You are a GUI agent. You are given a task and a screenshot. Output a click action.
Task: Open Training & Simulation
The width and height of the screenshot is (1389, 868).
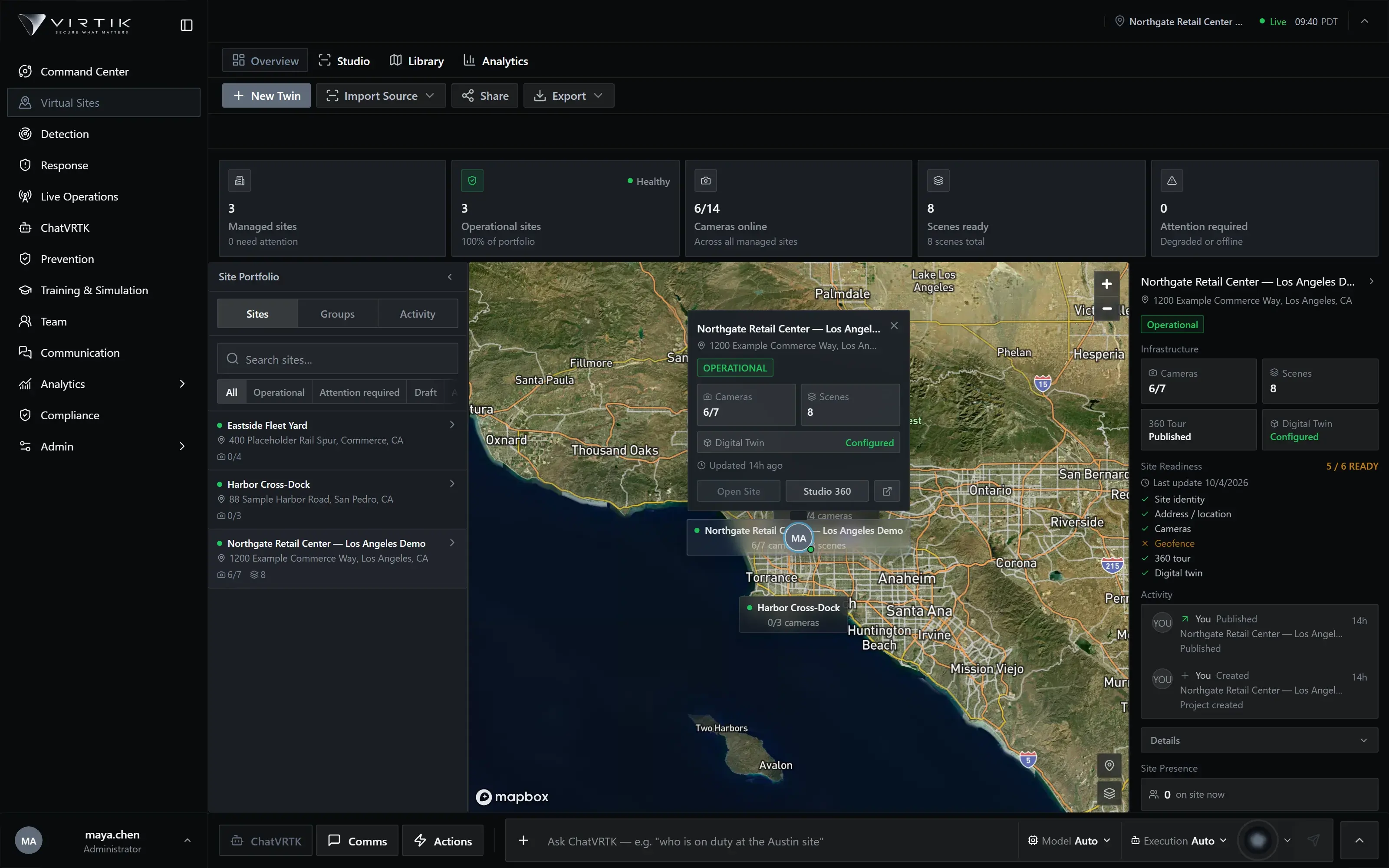point(103,290)
